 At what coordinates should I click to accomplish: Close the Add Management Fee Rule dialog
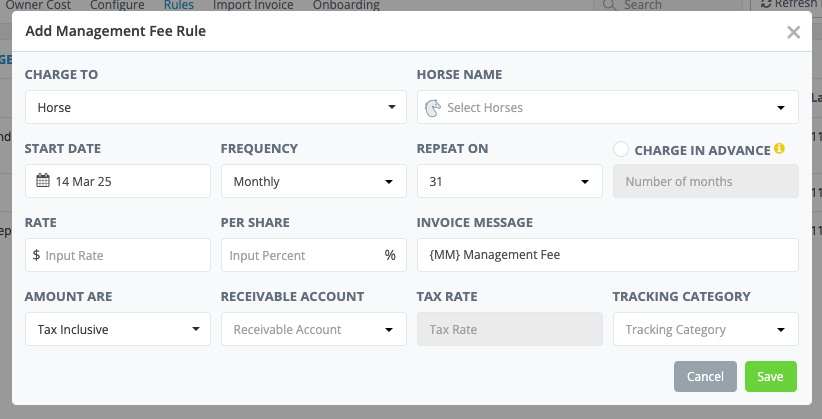pos(793,33)
